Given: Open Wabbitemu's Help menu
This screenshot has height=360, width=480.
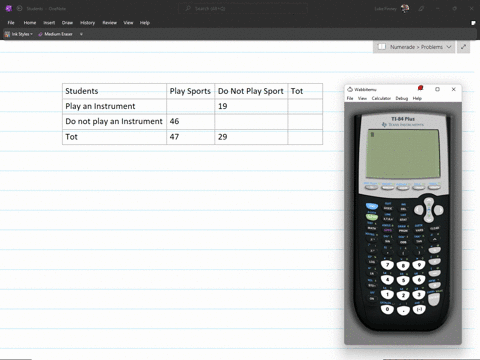Looking at the screenshot, I should tap(417, 98).
